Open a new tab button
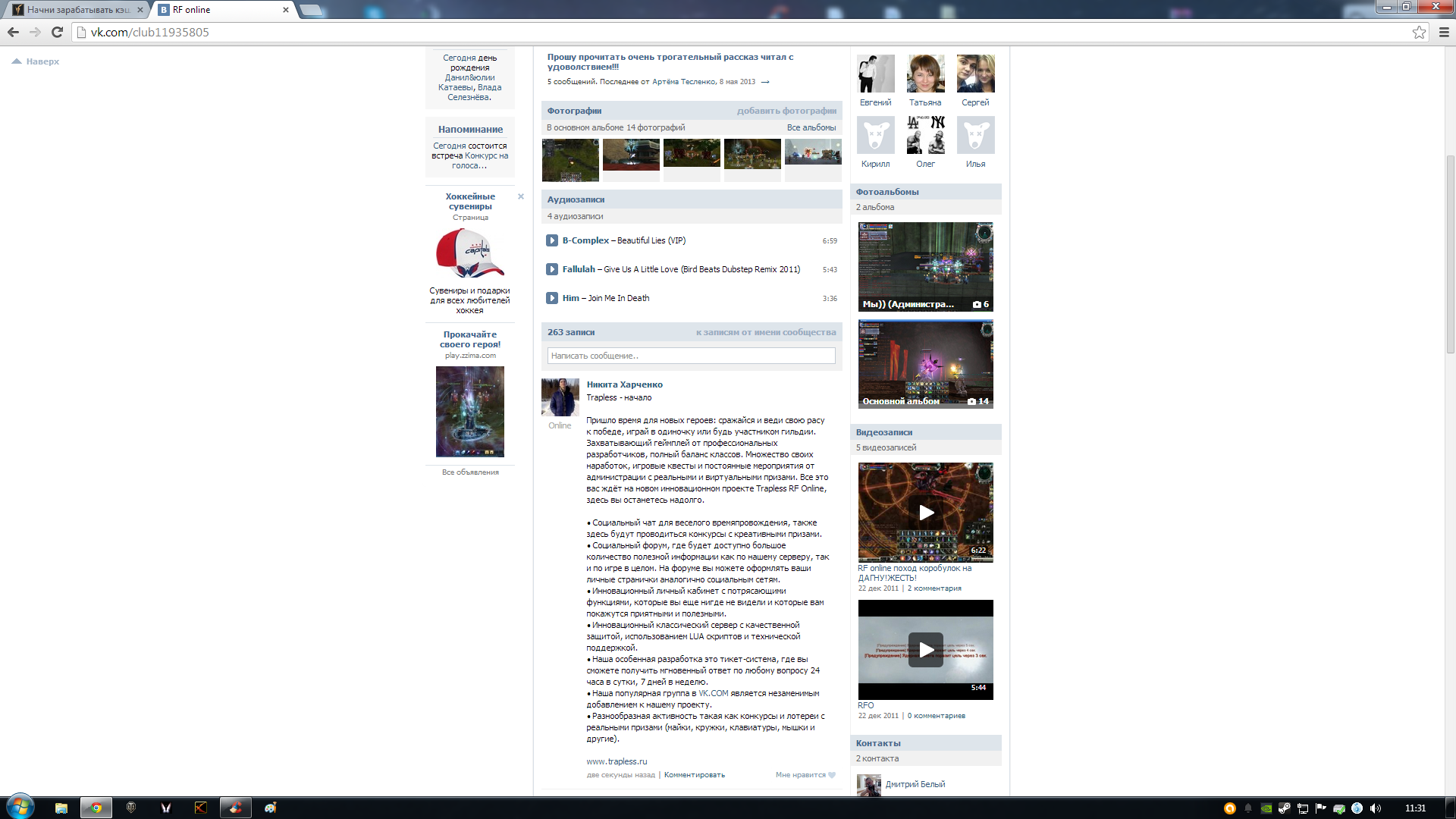The height and width of the screenshot is (819, 1456). click(311, 10)
